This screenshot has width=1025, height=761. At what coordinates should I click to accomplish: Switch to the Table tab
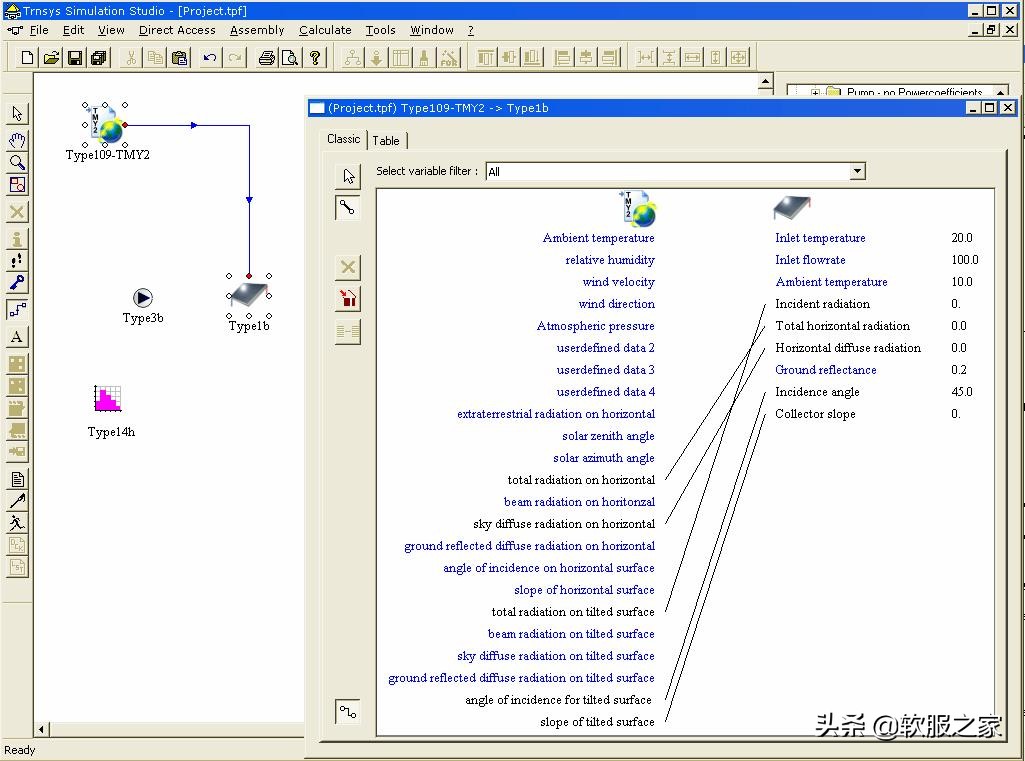pos(386,141)
